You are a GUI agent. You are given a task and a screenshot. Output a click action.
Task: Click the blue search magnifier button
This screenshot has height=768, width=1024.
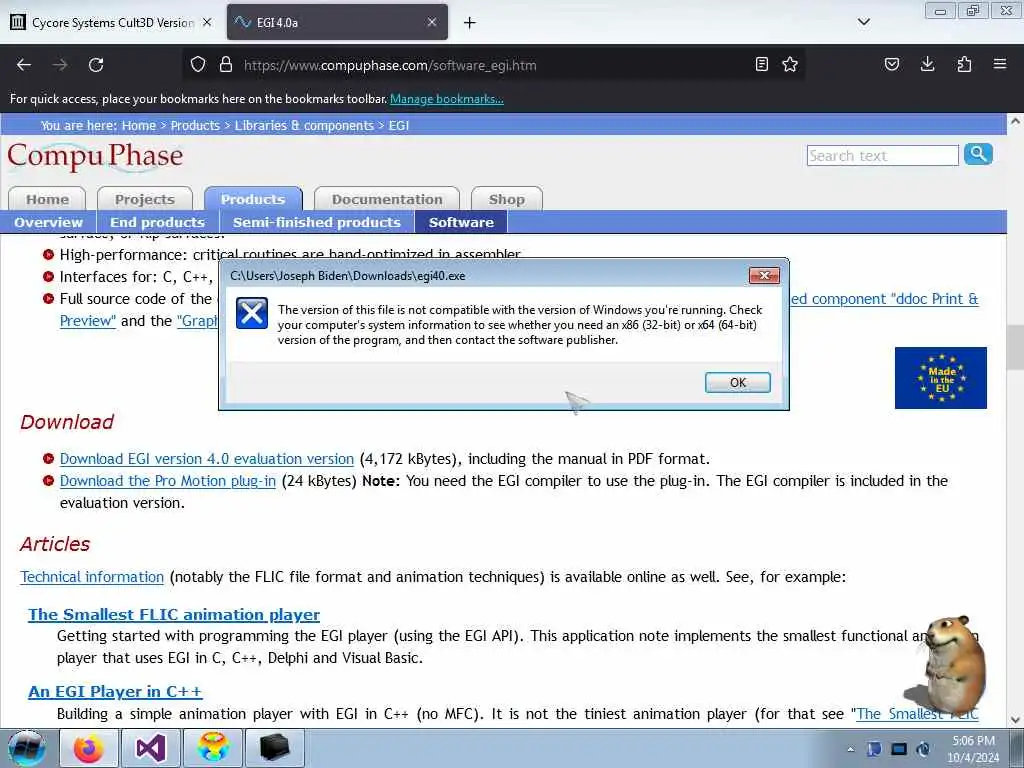978,155
